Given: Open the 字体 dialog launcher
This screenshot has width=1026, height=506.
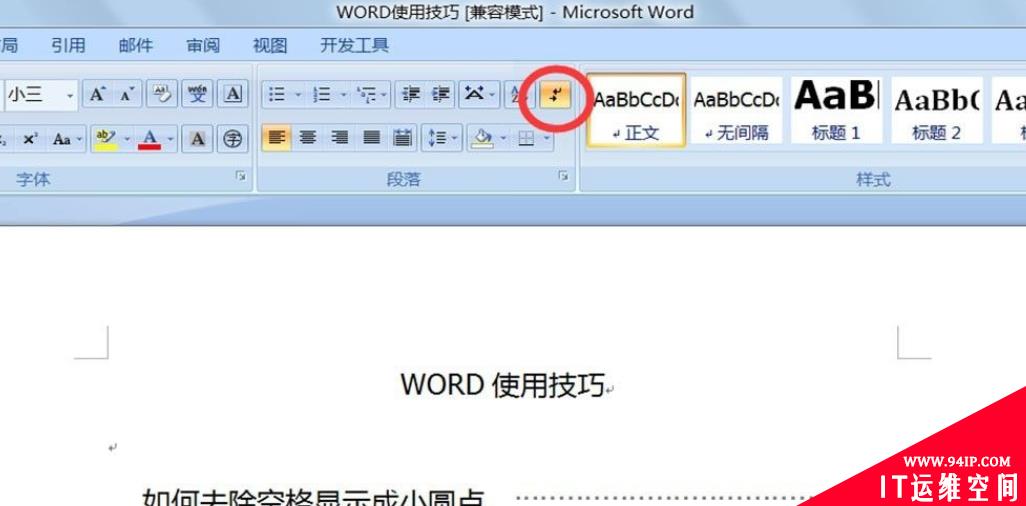Looking at the screenshot, I should coord(241,175).
